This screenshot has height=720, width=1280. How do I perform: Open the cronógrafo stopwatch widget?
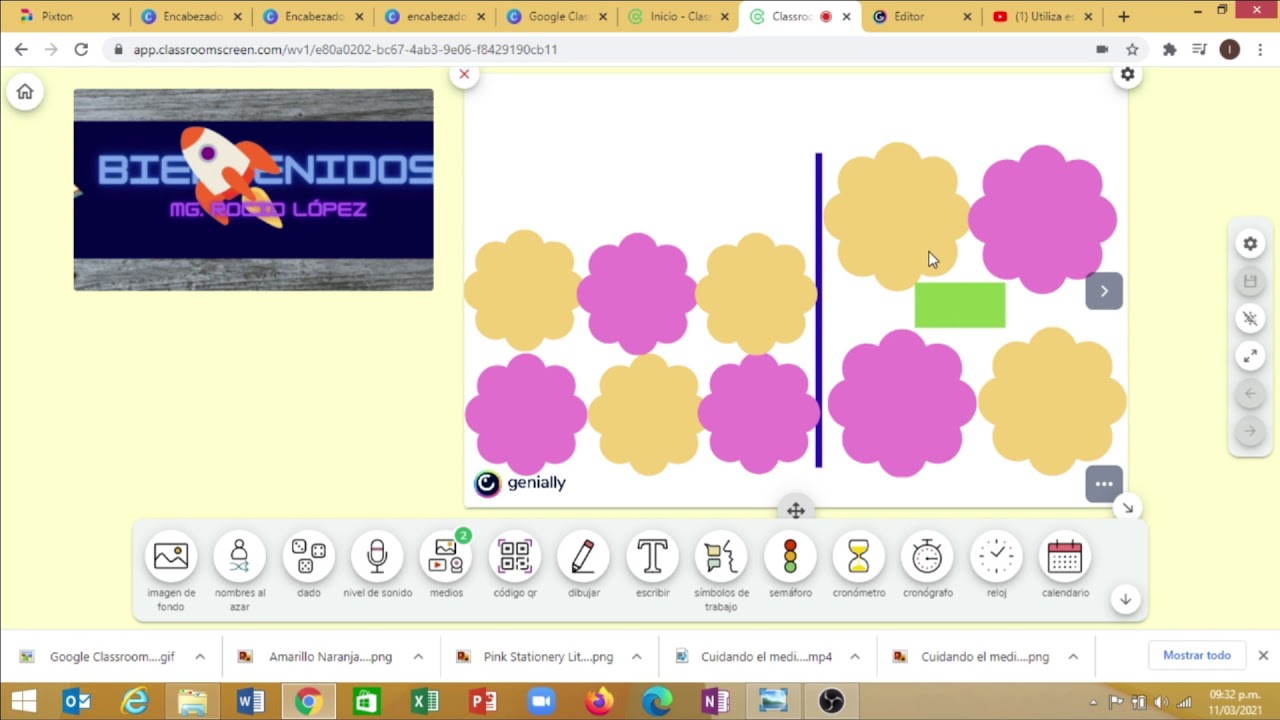click(927, 556)
